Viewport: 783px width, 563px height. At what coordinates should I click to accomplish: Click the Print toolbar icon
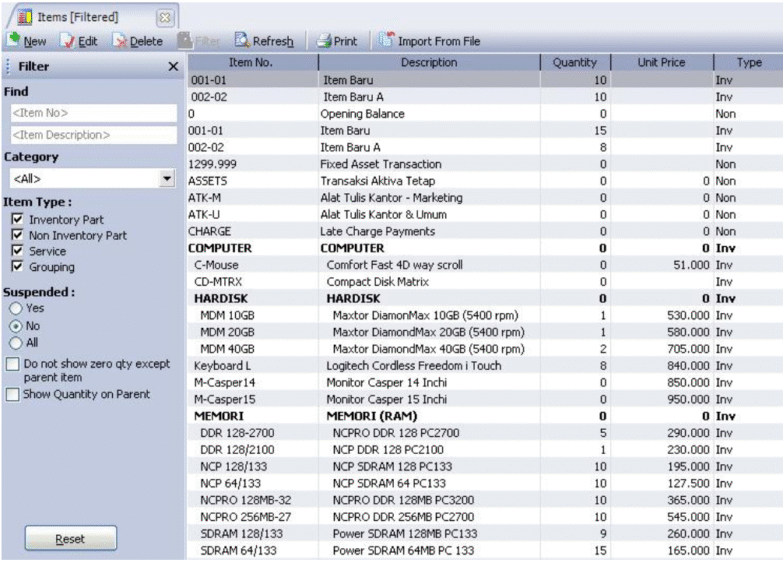pyautogui.click(x=324, y=41)
